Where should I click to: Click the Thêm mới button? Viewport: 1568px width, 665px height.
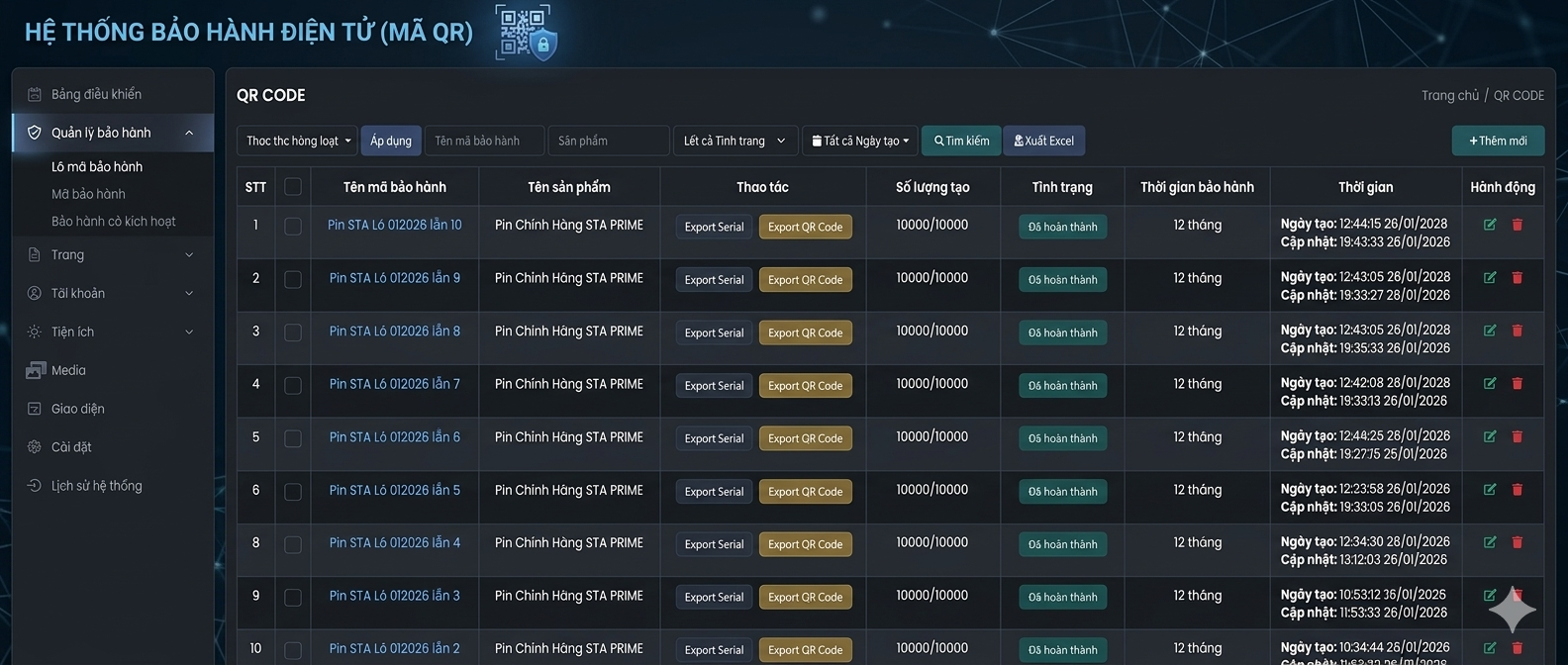(x=1497, y=141)
